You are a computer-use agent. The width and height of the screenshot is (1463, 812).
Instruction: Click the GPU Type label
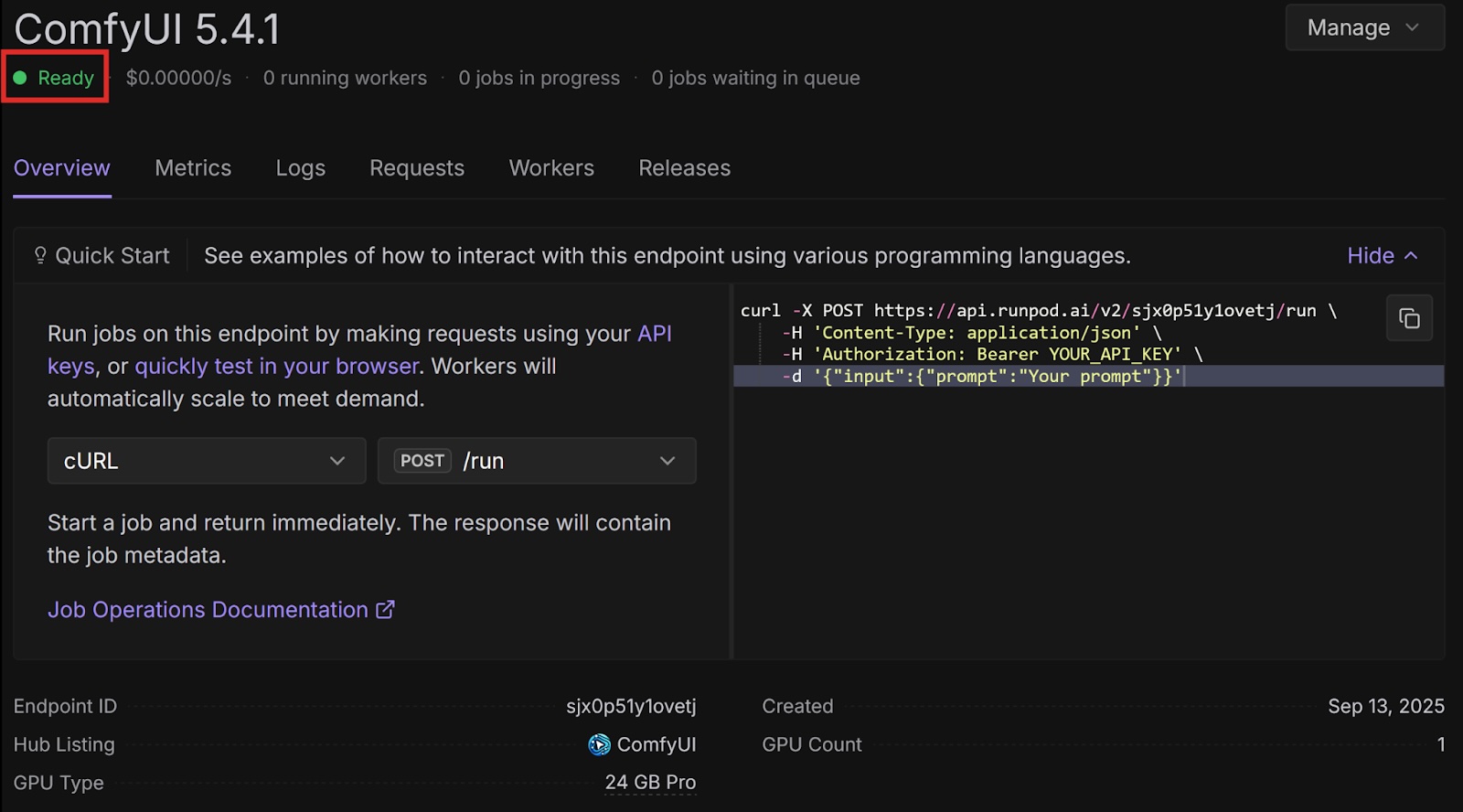coord(59,783)
